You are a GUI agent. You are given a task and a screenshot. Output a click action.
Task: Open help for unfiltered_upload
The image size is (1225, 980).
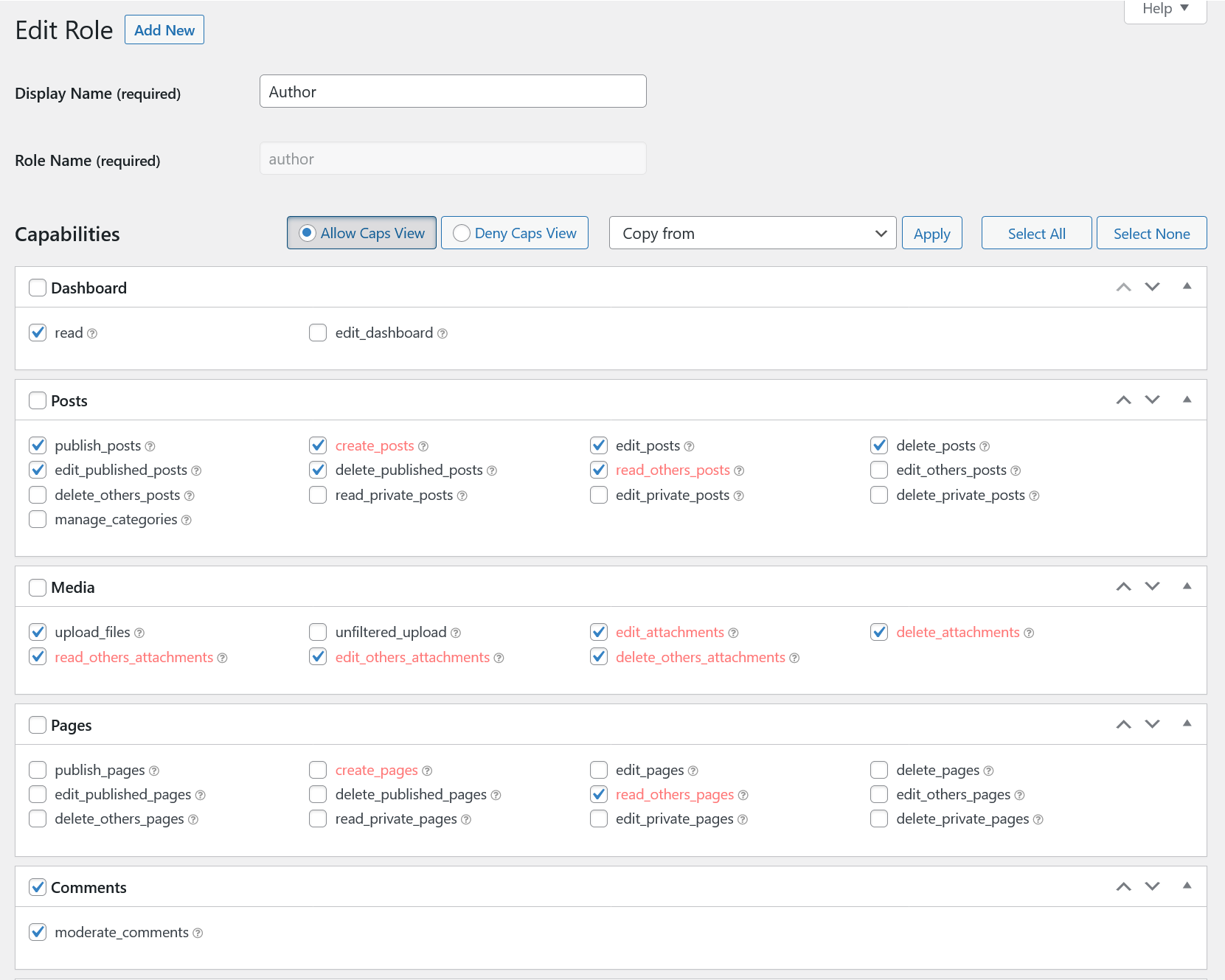point(456,633)
